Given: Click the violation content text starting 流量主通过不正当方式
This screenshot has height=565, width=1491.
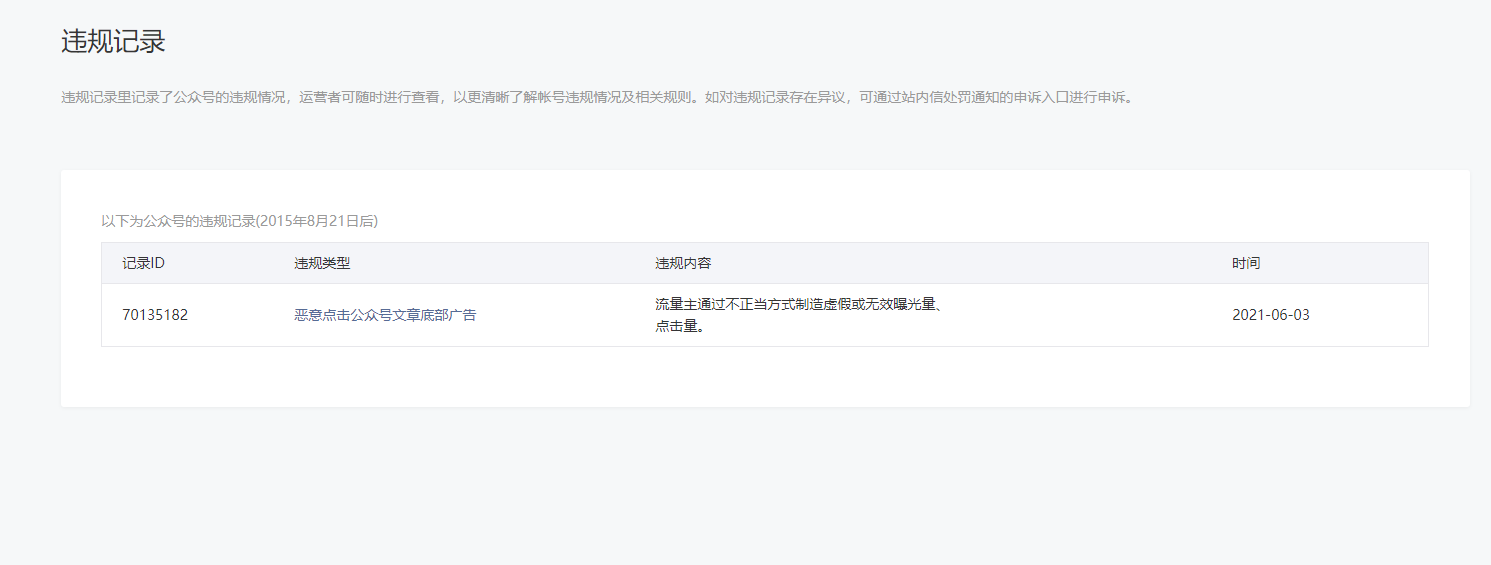Looking at the screenshot, I should pos(801,315).
